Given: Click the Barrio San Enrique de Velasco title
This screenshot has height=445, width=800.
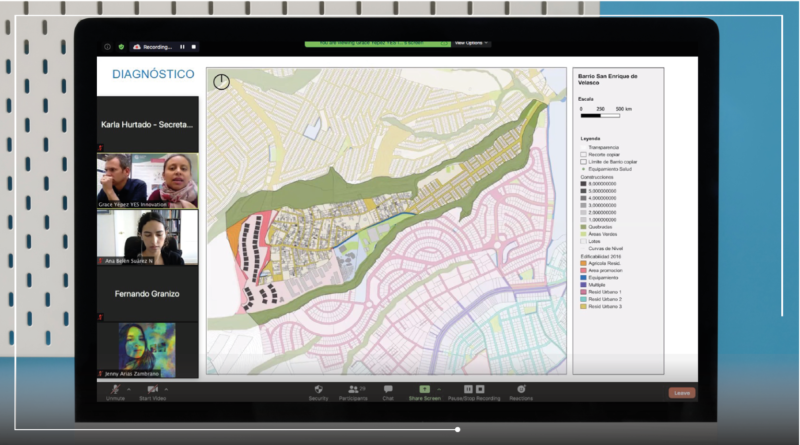Looking at the screenshot, I should (608, 79).
